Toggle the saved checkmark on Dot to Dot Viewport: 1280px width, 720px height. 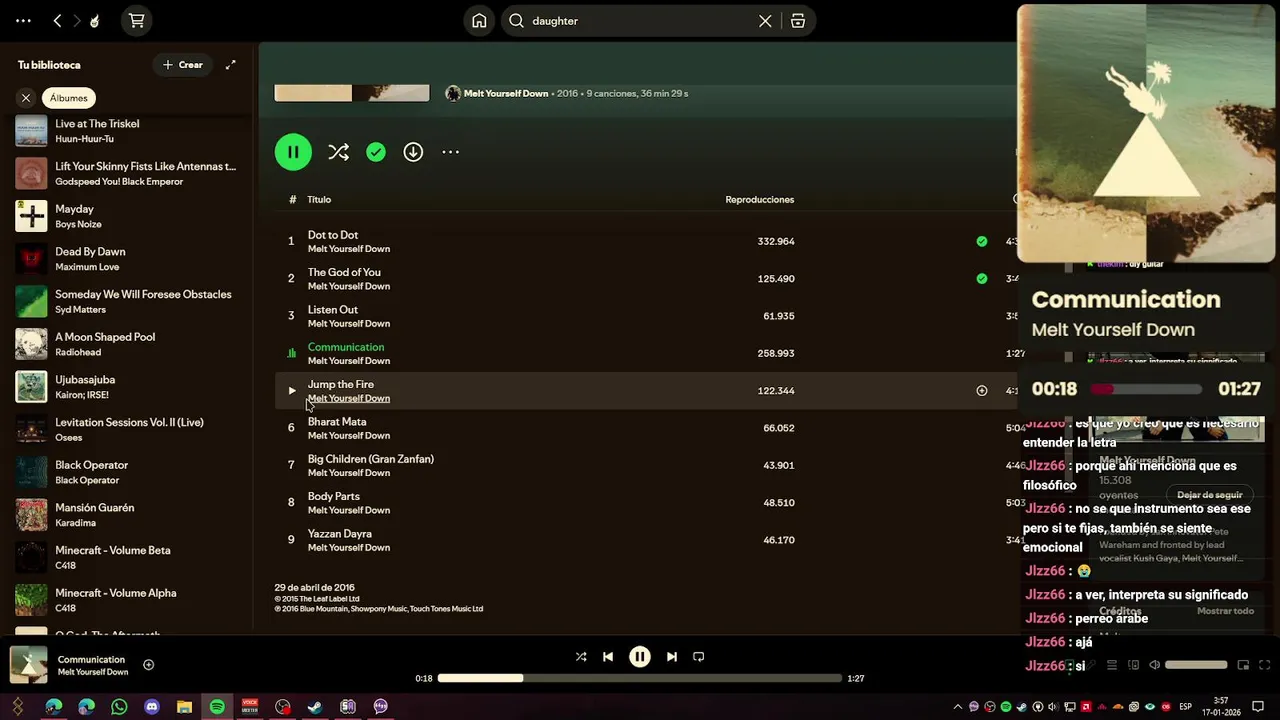pos(982,241)
